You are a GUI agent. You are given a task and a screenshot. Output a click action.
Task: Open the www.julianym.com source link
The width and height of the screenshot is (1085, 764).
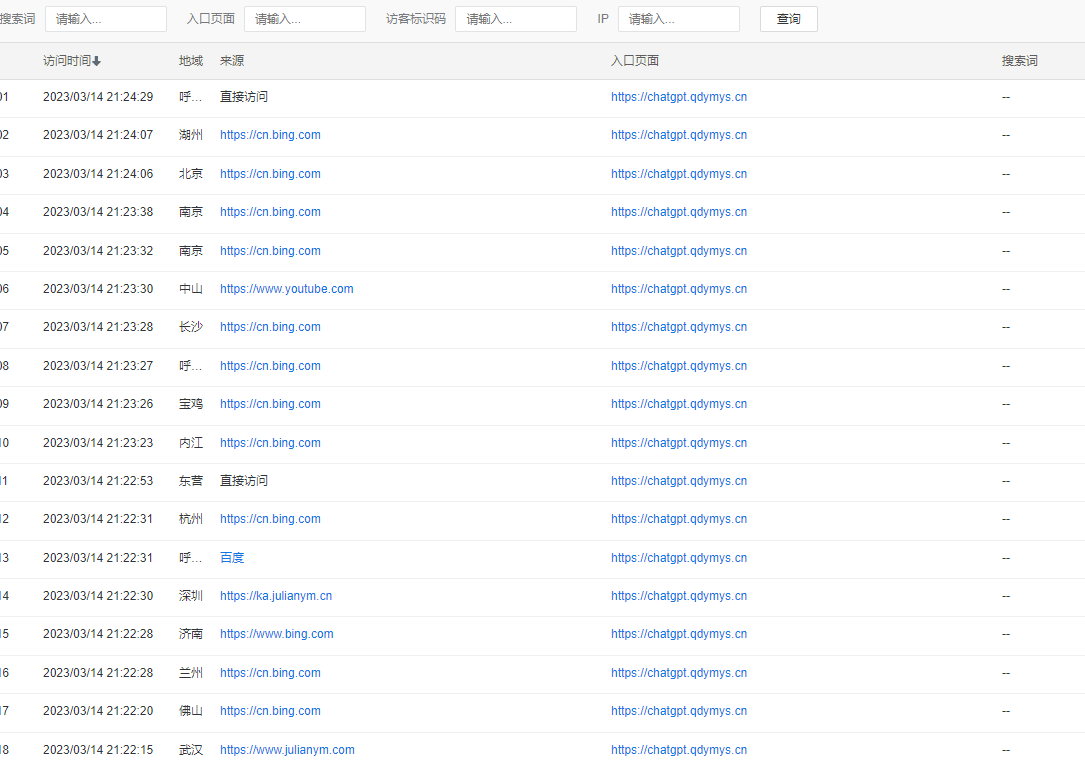click(287, 749)
